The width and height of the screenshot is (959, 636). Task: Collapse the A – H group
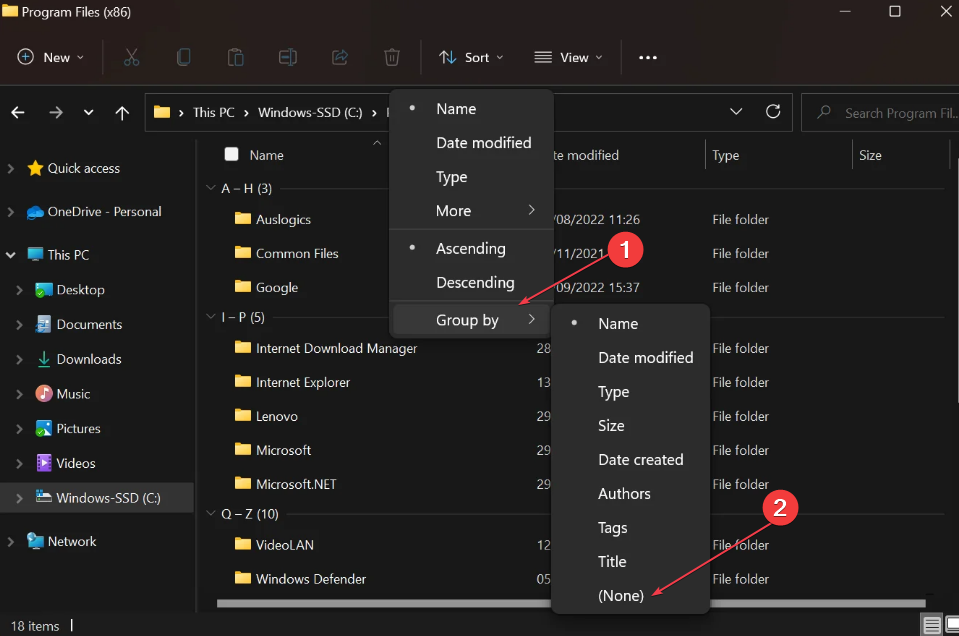pyautogui.click(x=210, y=189)
